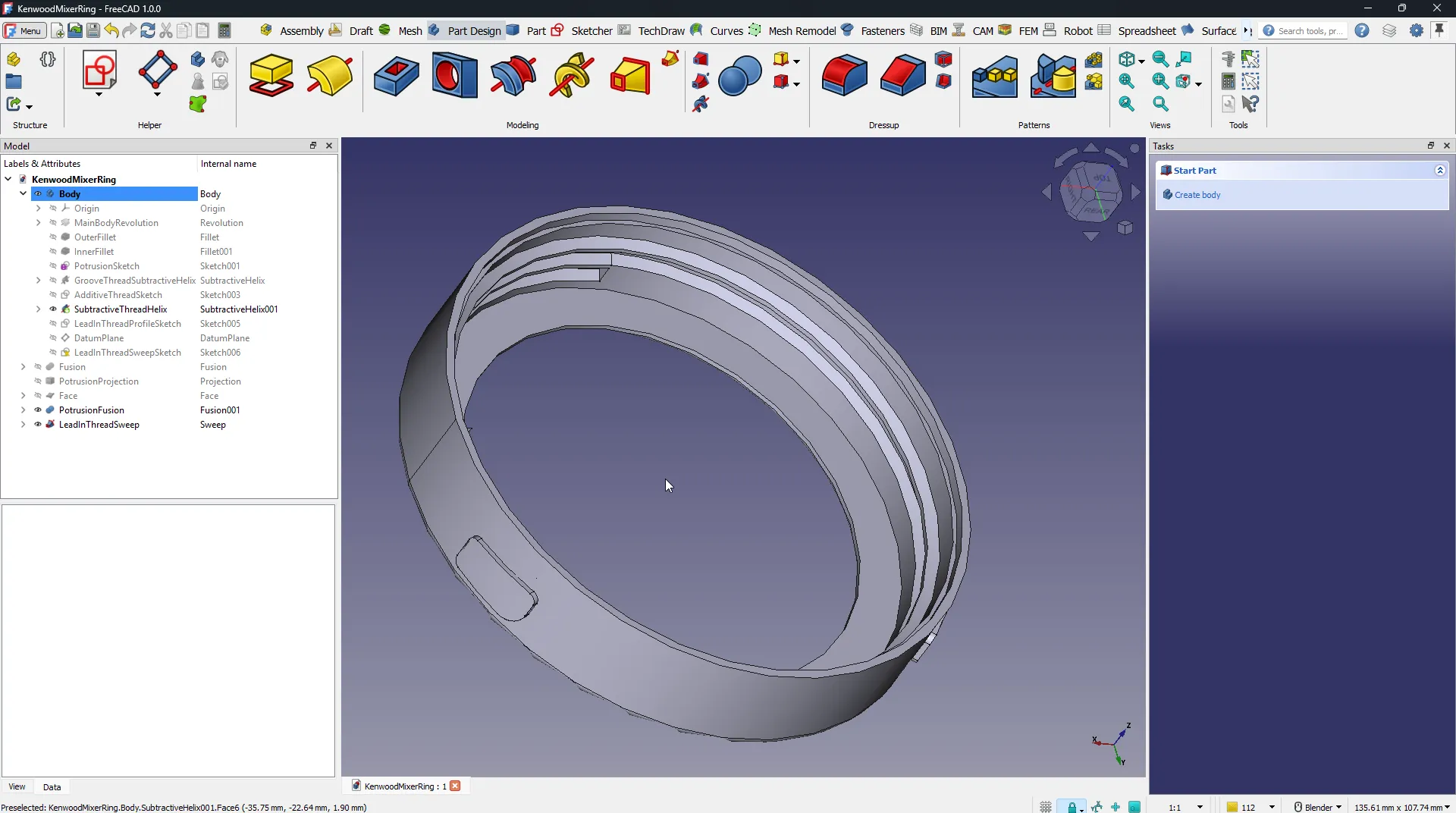This screenshot has height=813, width=1456.
Task: Click the Pocket tool icon
Action: tap(396, 76)
